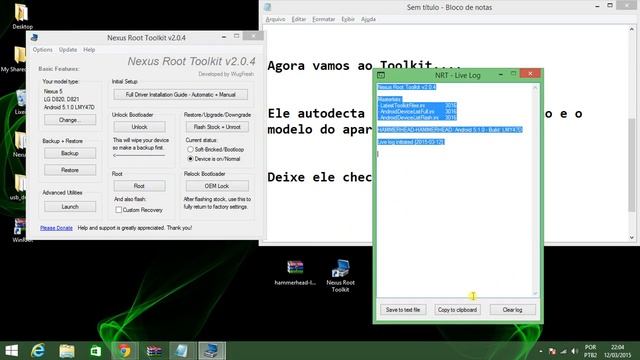Open Windows Store from taskbar

[x=96, y=351]
